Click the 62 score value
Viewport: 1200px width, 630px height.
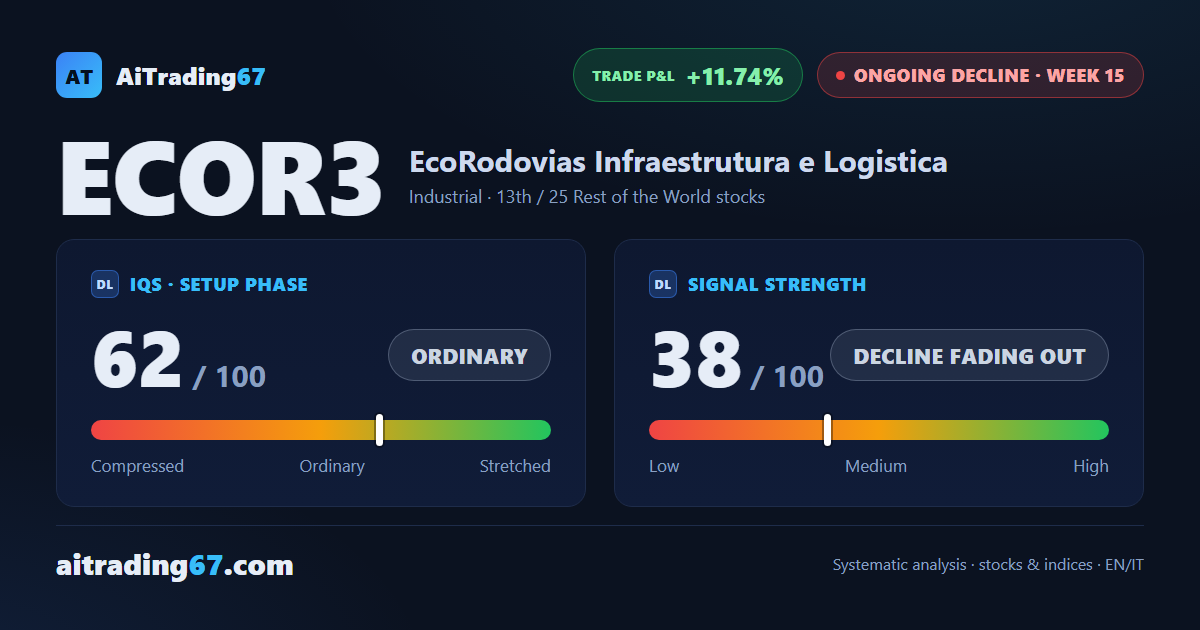coord(137,359)
